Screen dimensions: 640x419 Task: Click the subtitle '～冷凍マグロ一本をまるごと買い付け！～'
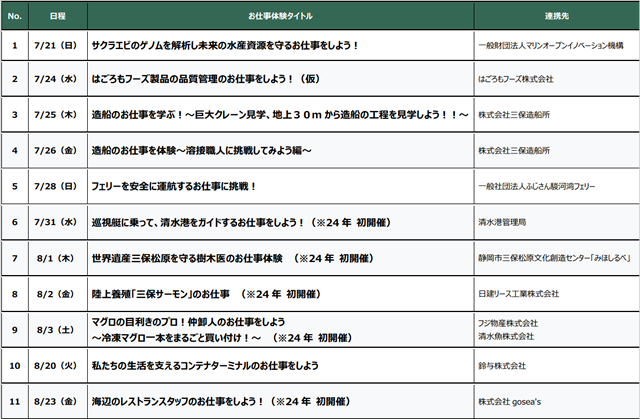coord(176,338)
